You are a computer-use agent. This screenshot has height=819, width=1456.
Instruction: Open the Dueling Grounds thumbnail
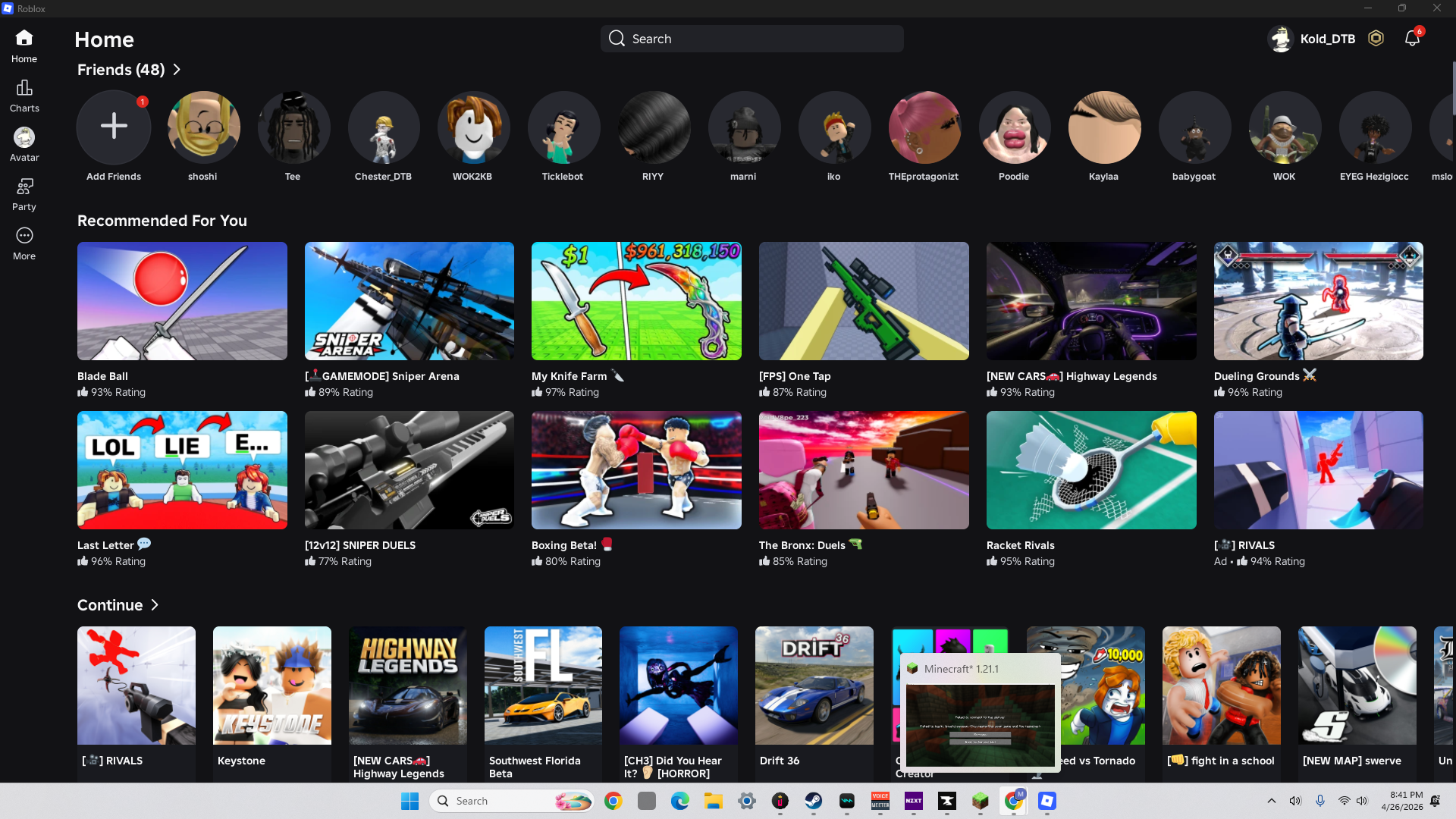(x=1319, y=301)
